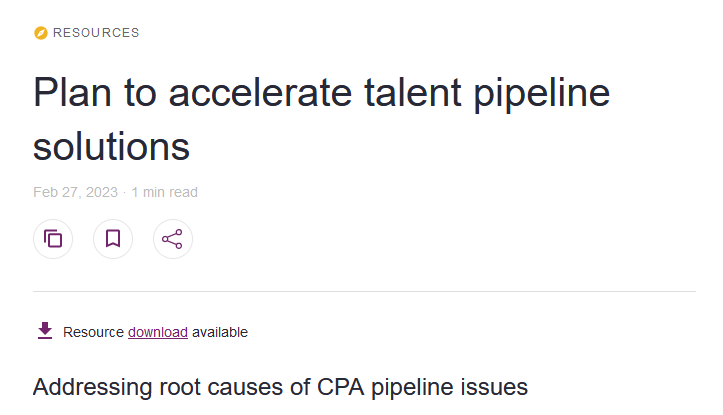
Task: Click the copy link icon button
Action: click(x=53, y=239)
